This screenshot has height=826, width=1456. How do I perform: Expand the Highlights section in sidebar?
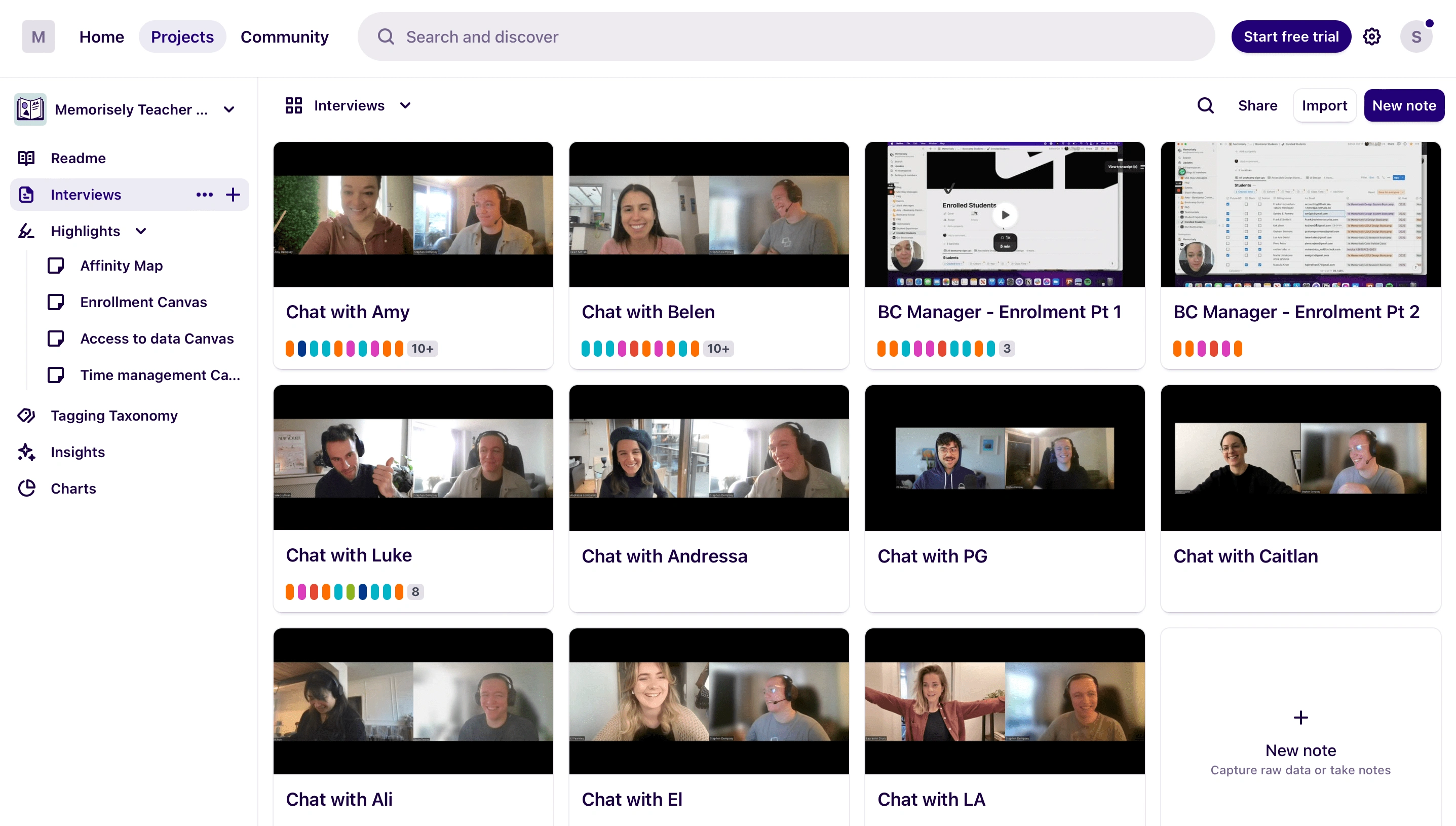click(x=140, y=231)
